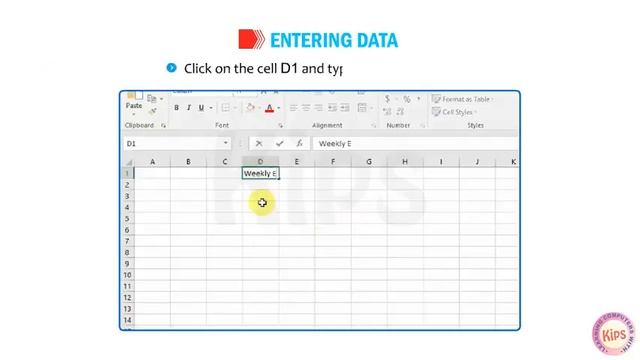Viewport: 640px width, 360px height.
Task: Select column D header
Action: coord(260,162)
